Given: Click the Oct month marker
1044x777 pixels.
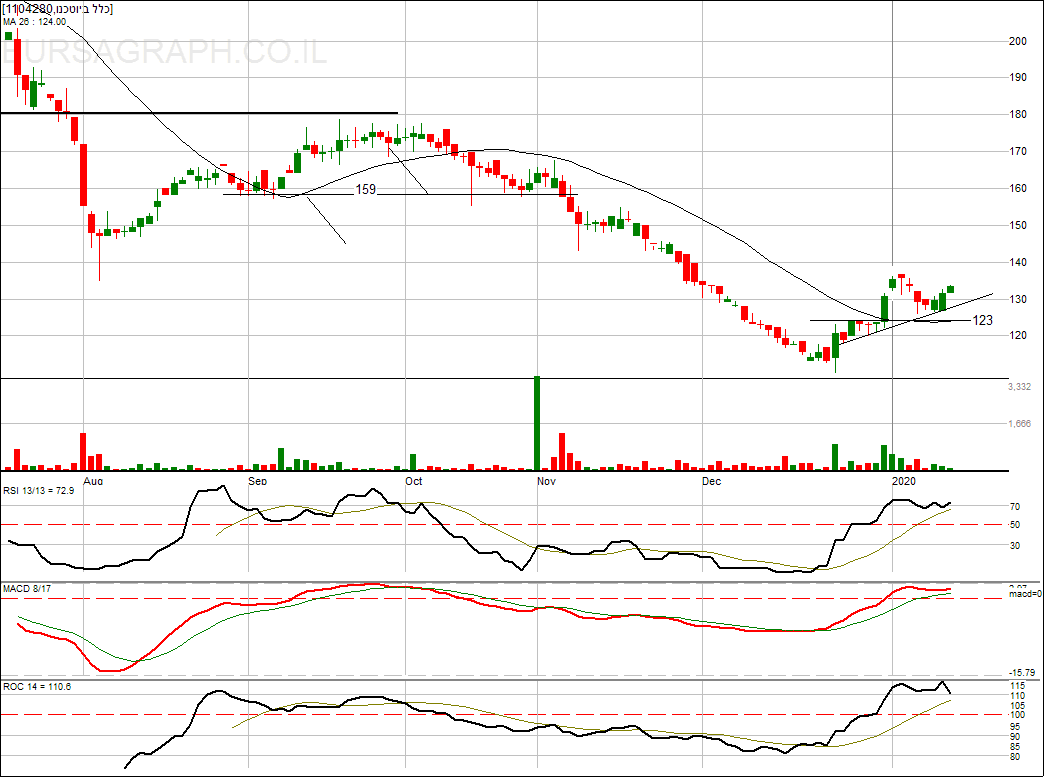Looking at the screenshot, I should 412,481.
